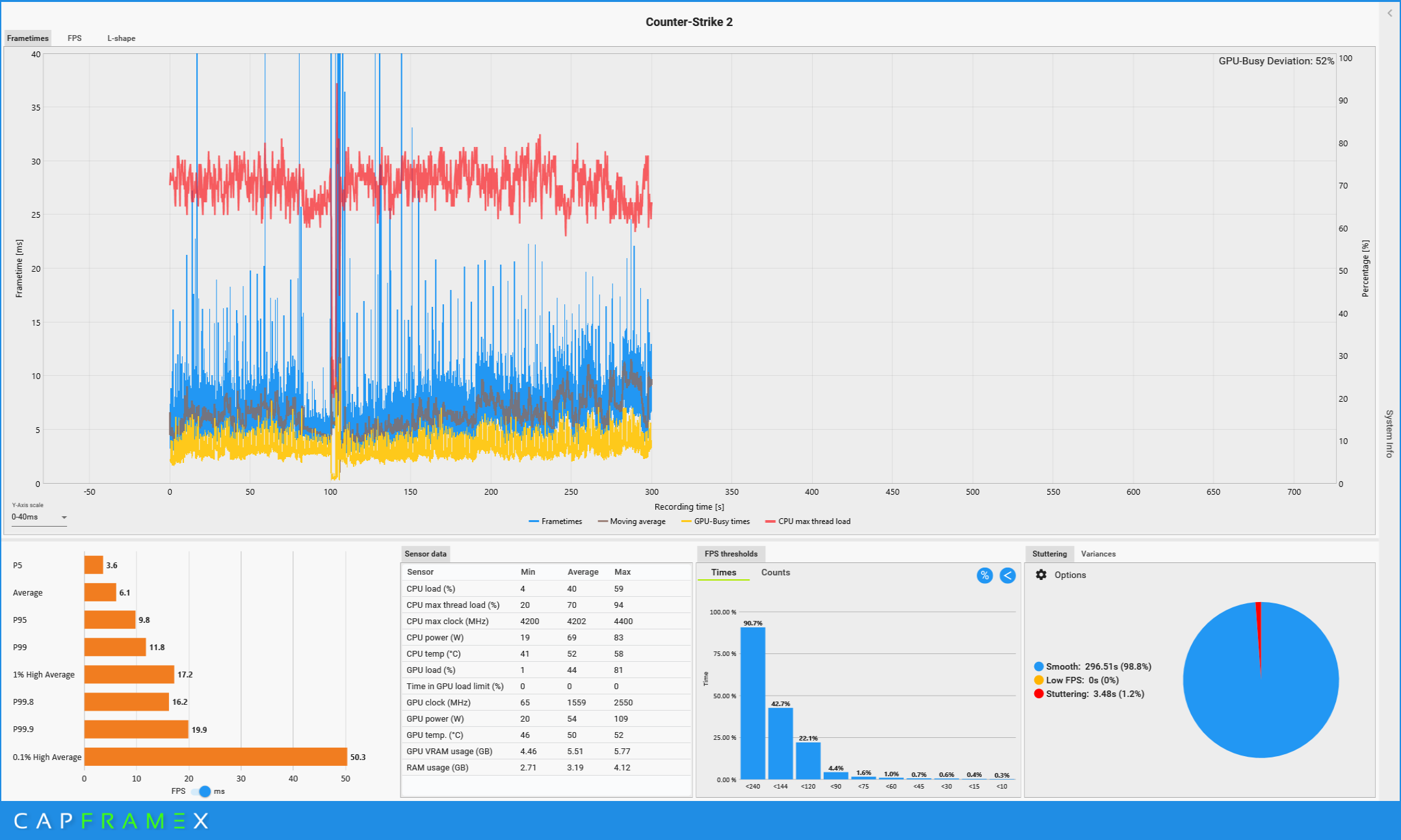Screen dimensions: 1401x840
Task: Click the blue share icon button
Action: coord(1007,575)
